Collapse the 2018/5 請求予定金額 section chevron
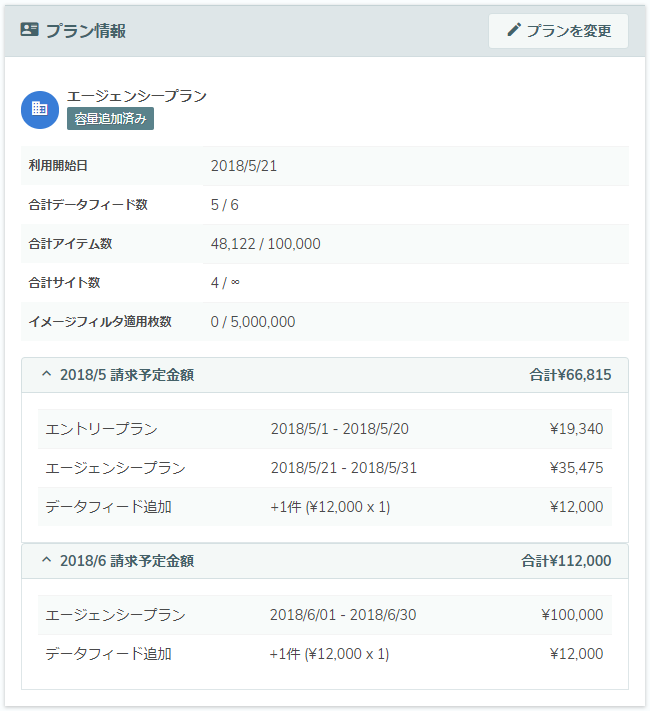Image resolution: width=650 pixels, height=711 pixels. (46, 374)
